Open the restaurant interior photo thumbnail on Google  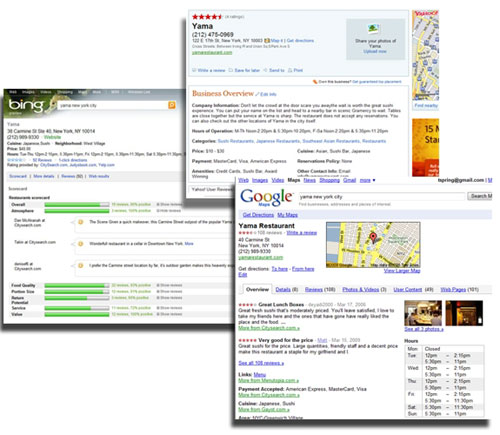point(423,313)
